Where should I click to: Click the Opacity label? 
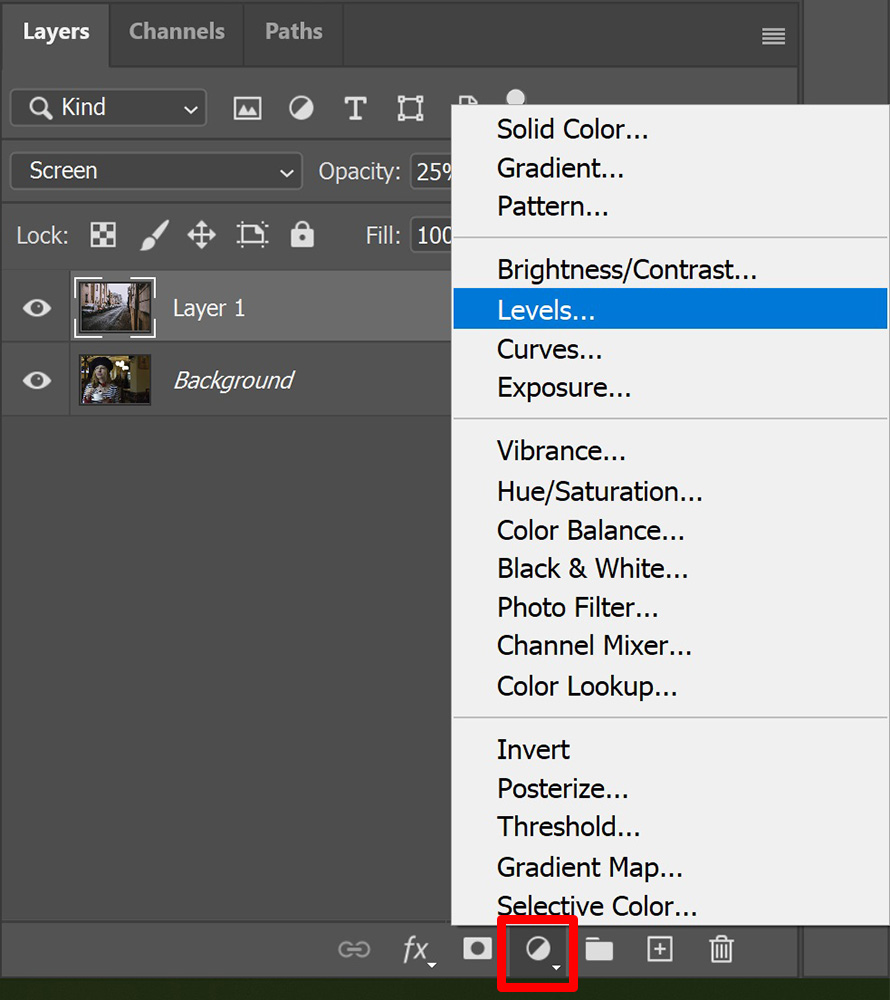pos(360,172)
